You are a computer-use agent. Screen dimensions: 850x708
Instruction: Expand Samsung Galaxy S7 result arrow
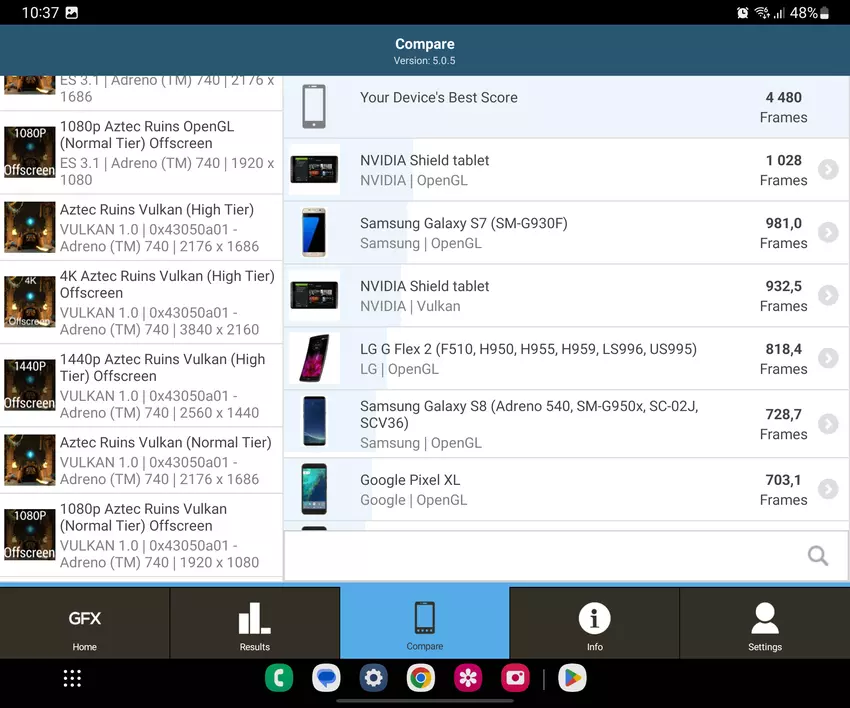pyautogui.click(x=828, y=233)
